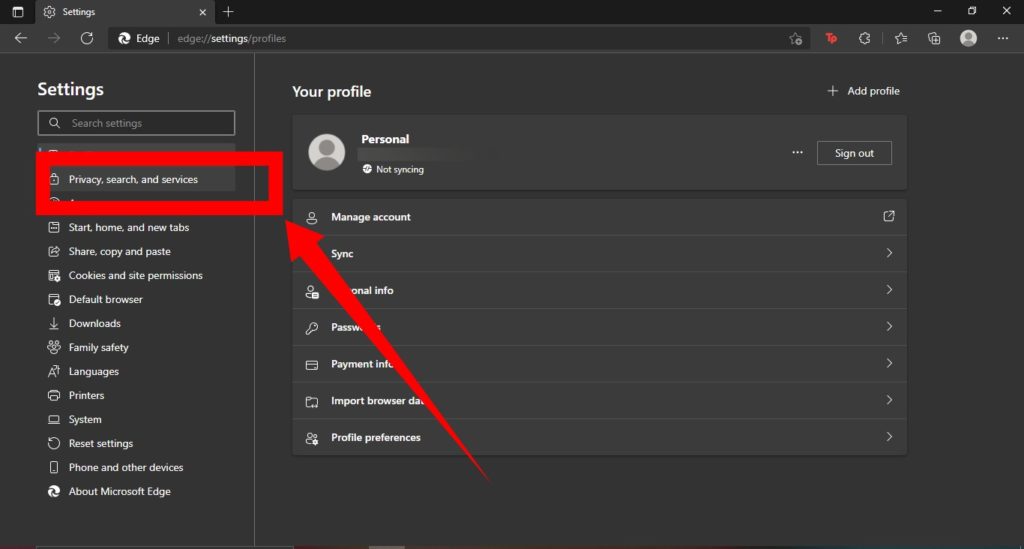Click the Personal profile avatar picture
The width and height of the screenshot is (1024, 549).
(327, 152)
